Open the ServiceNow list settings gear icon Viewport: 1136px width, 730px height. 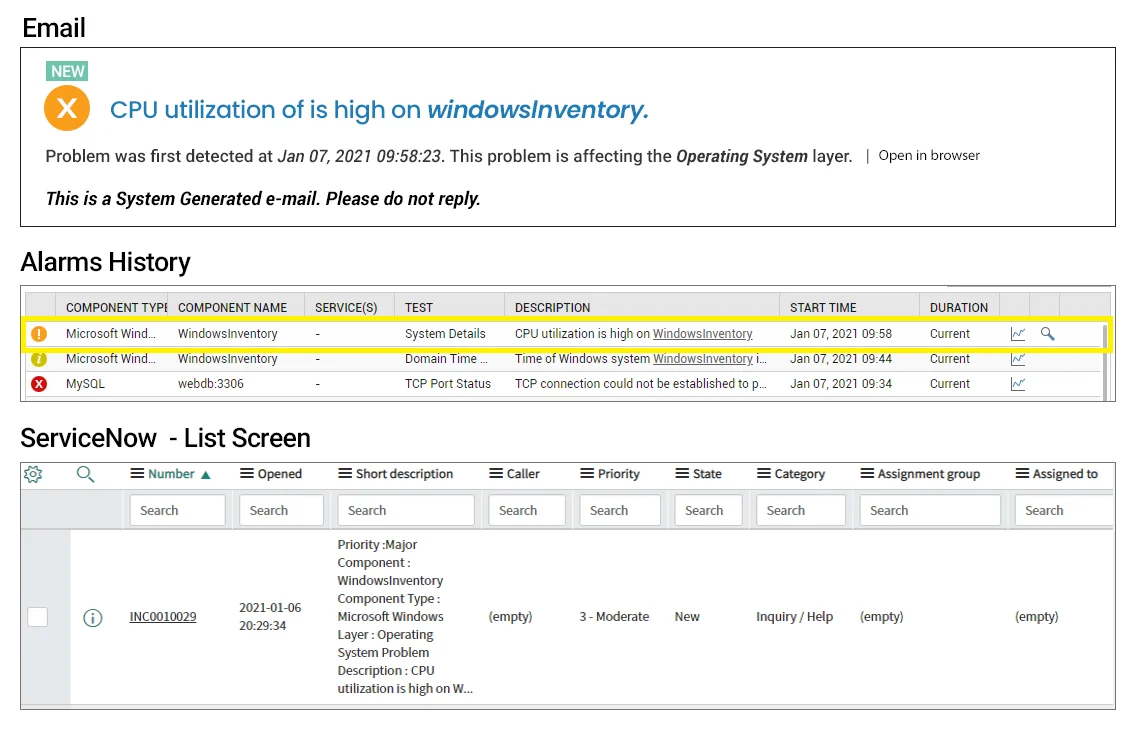tap(33, 474)
